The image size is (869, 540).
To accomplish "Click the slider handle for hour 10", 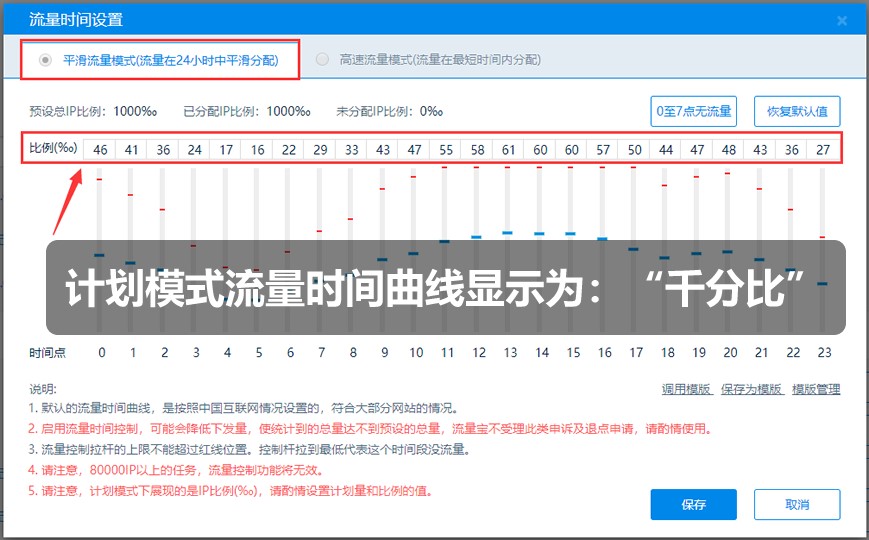I will click(413, 253).
